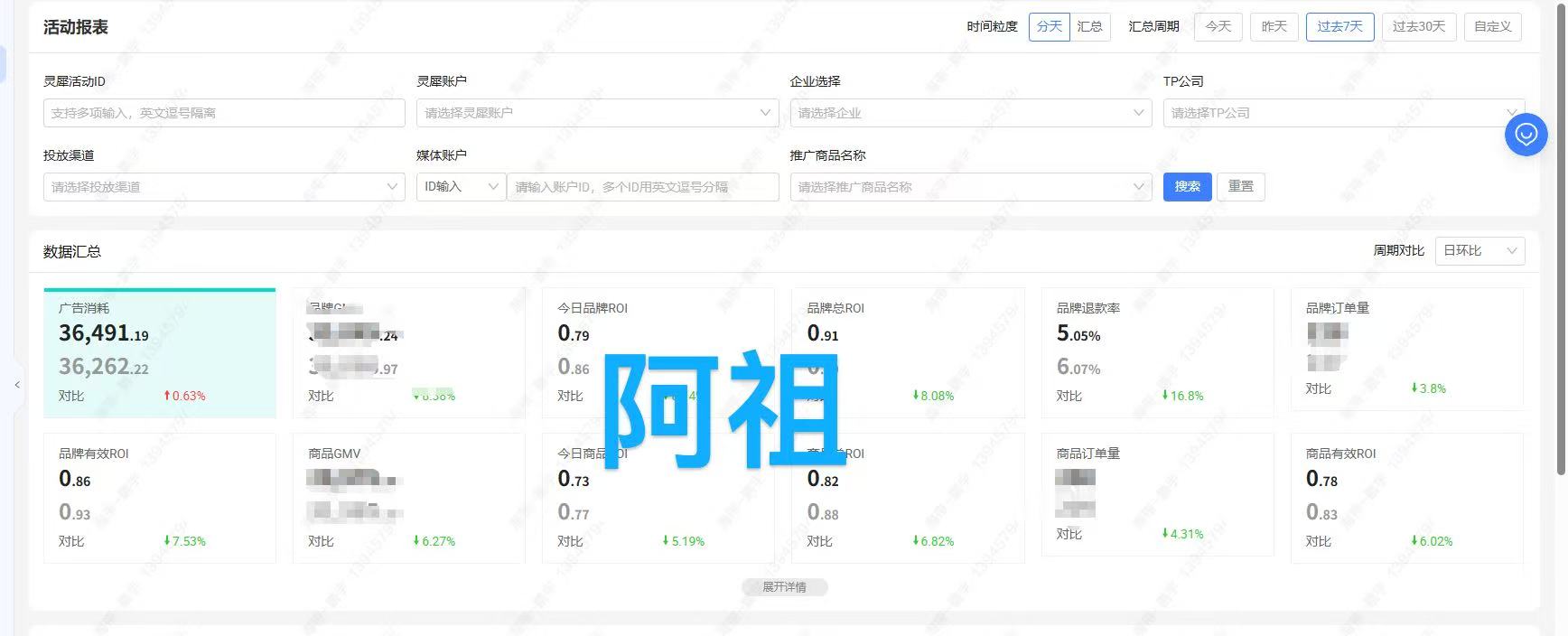Collapse the left sidebar arrow handle

pos(17,385)
